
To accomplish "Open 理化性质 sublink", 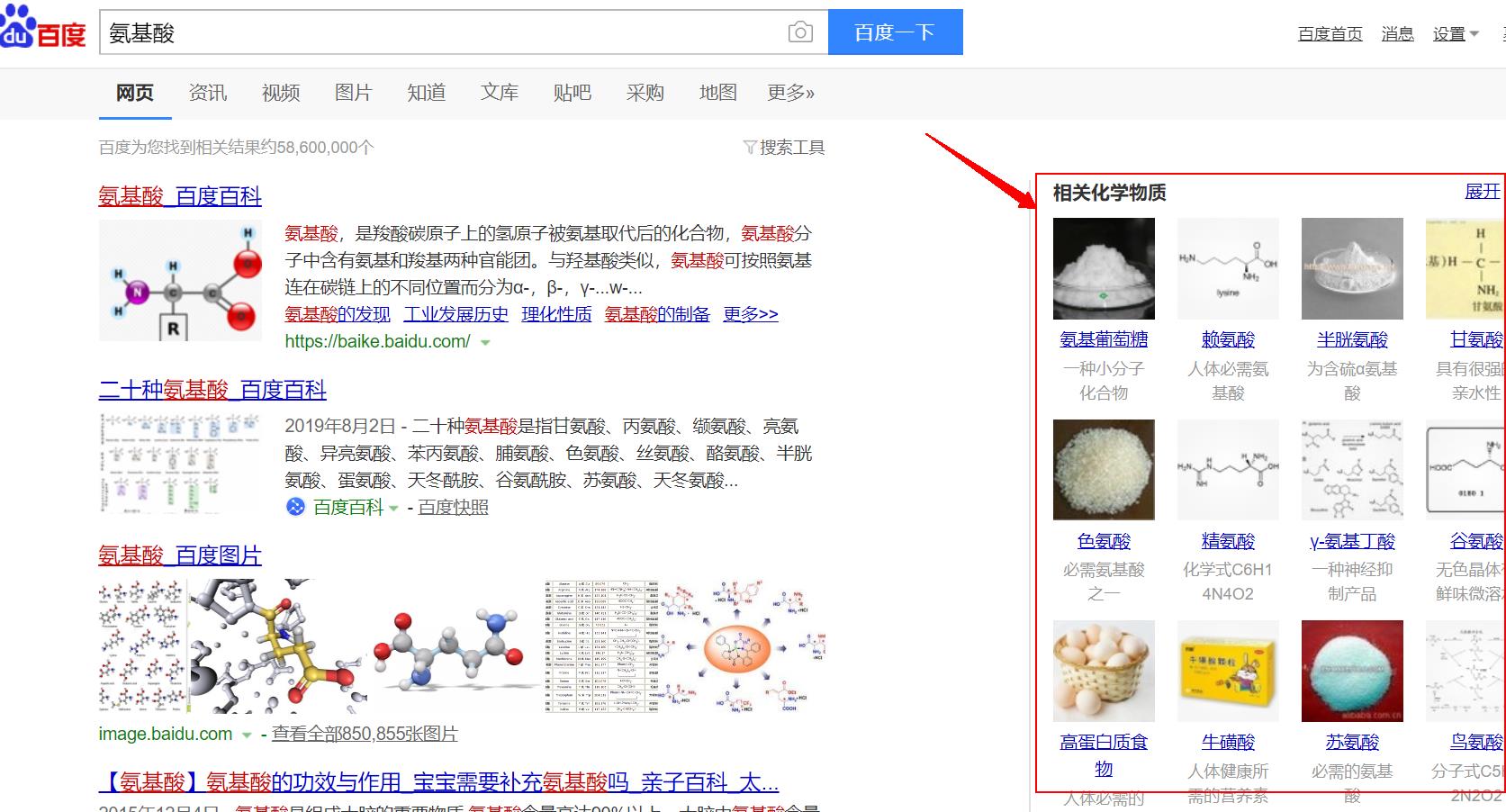I will [556, 314].
